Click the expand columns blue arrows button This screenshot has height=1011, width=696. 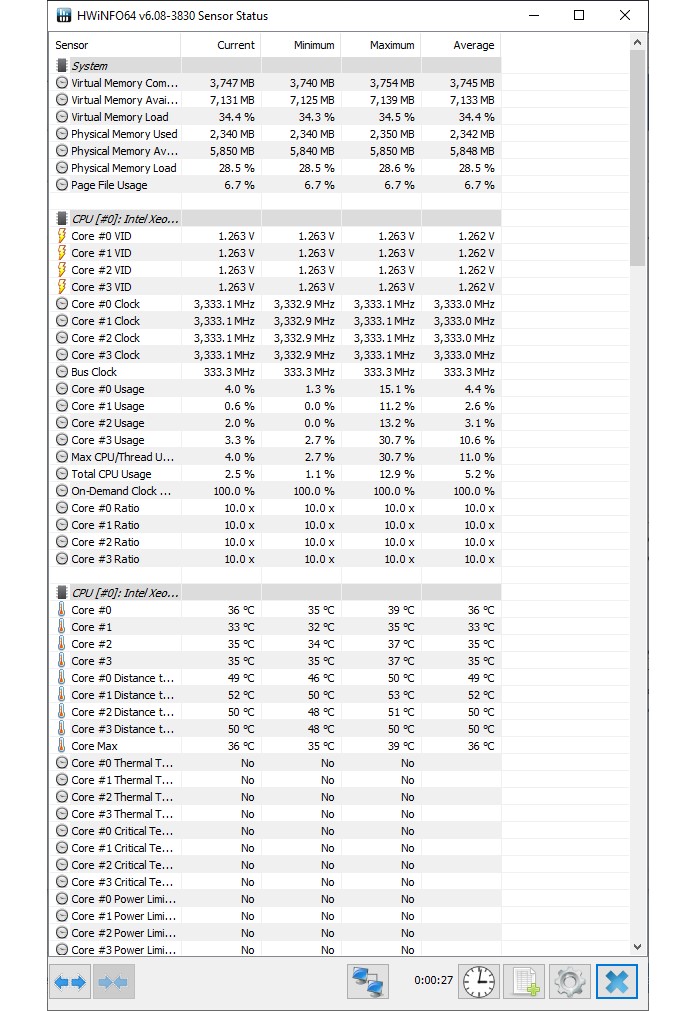pos(70,981)
